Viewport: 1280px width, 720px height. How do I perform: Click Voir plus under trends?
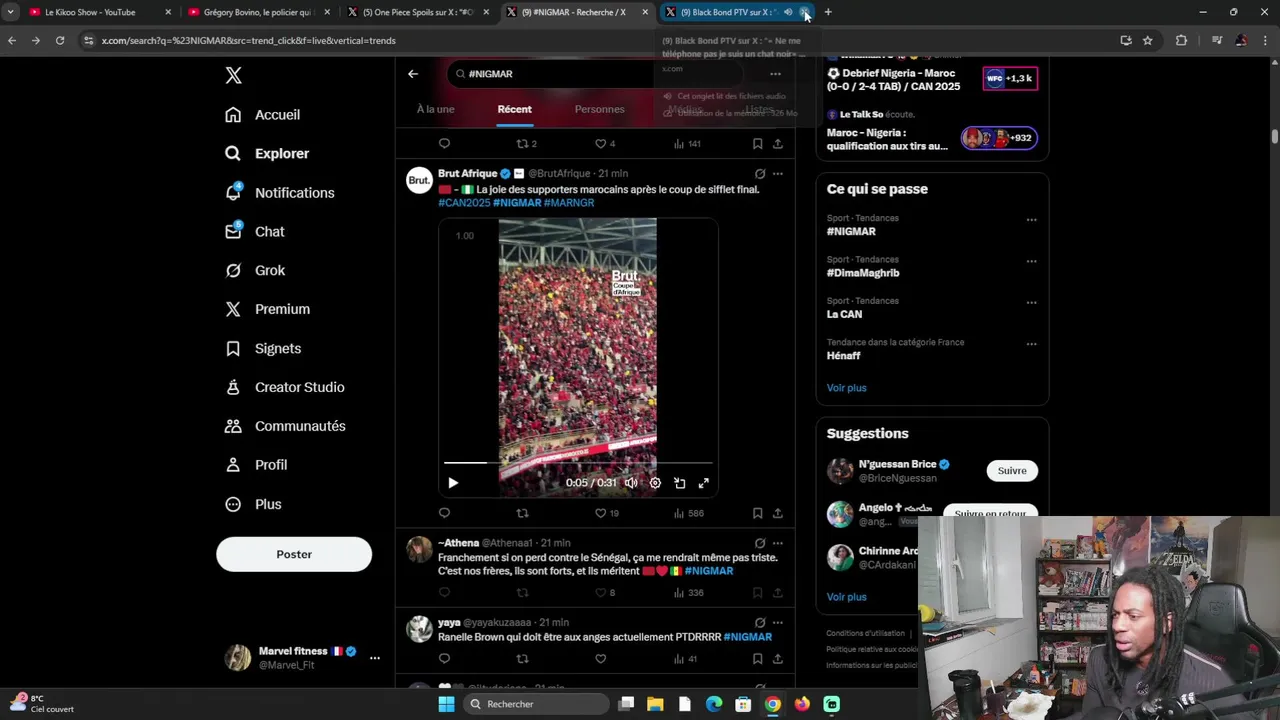click(847, 388)
